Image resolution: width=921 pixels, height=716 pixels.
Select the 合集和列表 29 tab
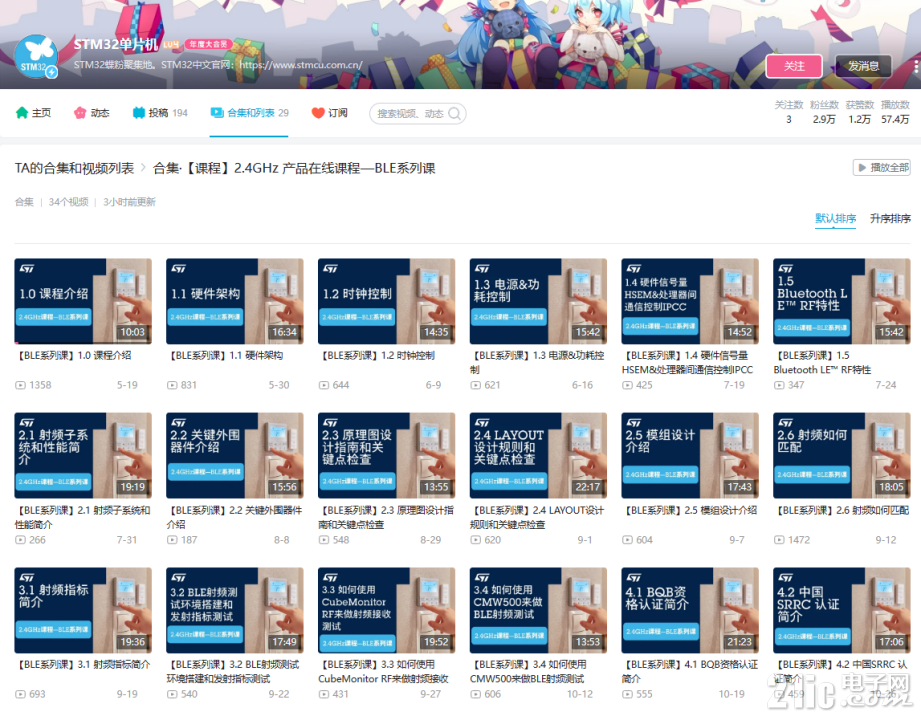tap(250, 113)
